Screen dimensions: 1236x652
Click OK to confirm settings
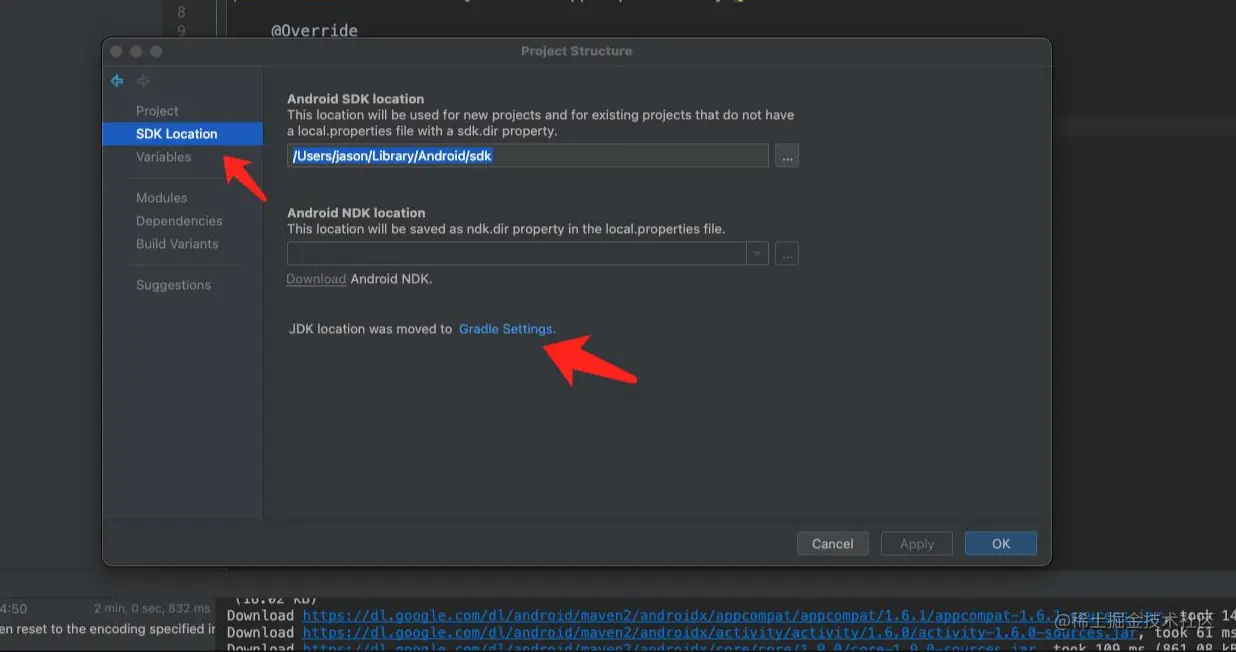(1000, 543)
